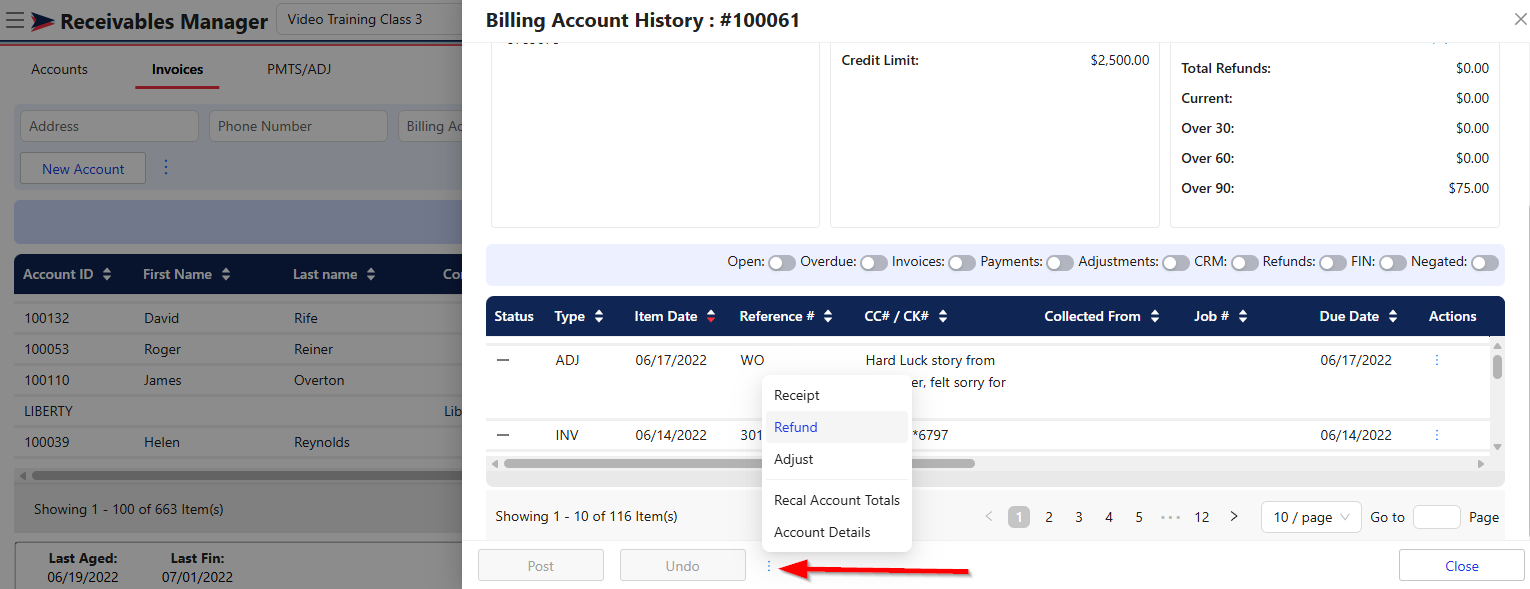This screenshot has height=589, width=1530.
Task: Go to next page arrow in pagination
Action: (x=1234, y=517)
